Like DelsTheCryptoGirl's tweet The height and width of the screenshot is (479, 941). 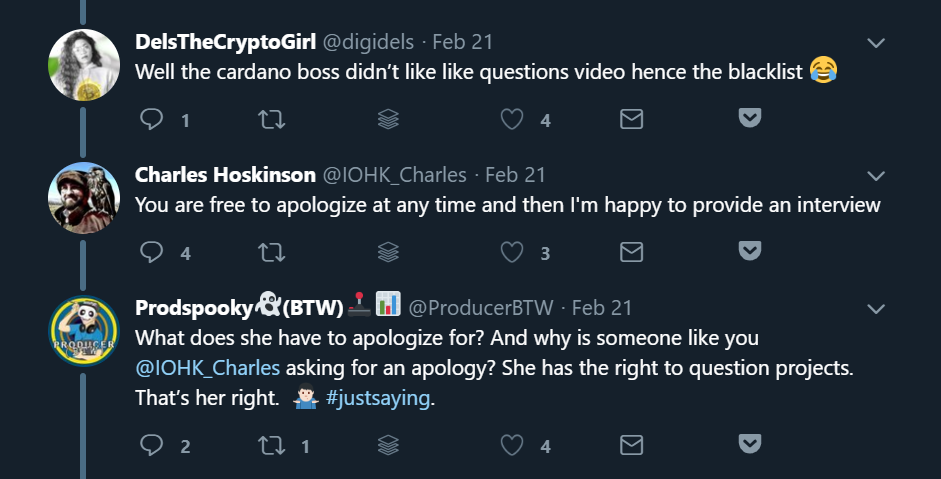tap(511, 120)
